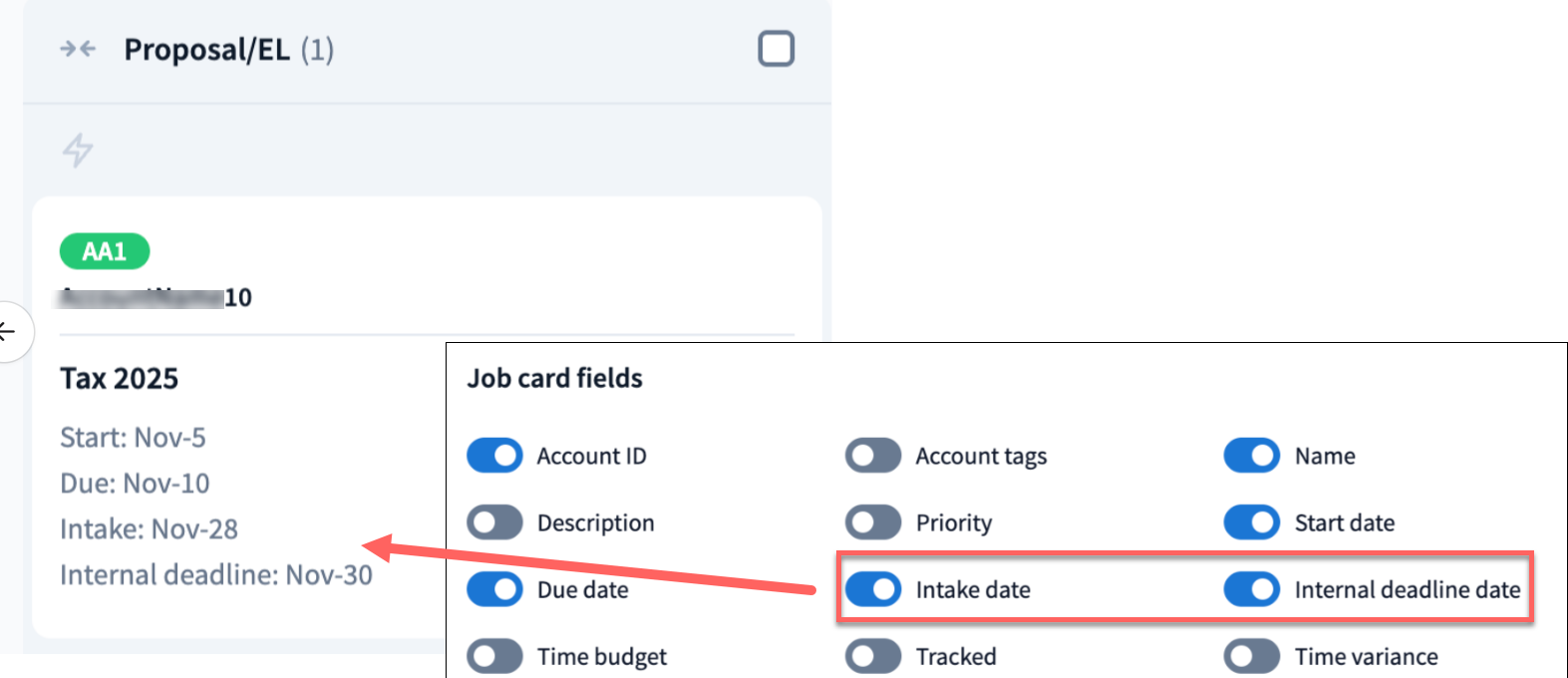Image resolution: width=1568 pixels, height=678 pixels.
Task: Click the green AA1 account tag
Action: coord(105,251)
